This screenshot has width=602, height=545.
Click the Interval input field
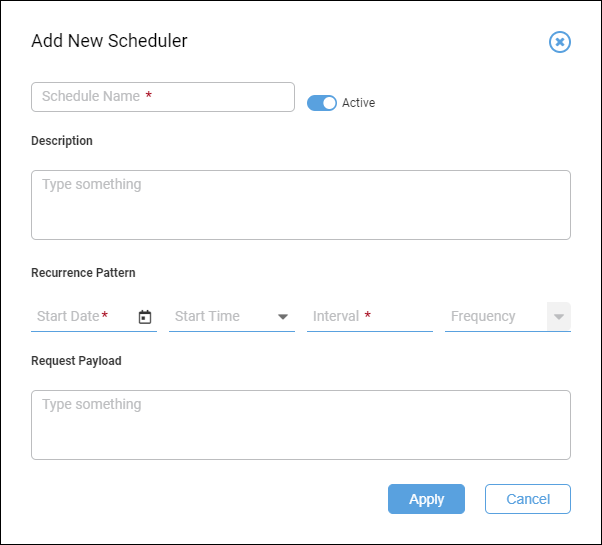pyautogui.click(x=370, y=317)
